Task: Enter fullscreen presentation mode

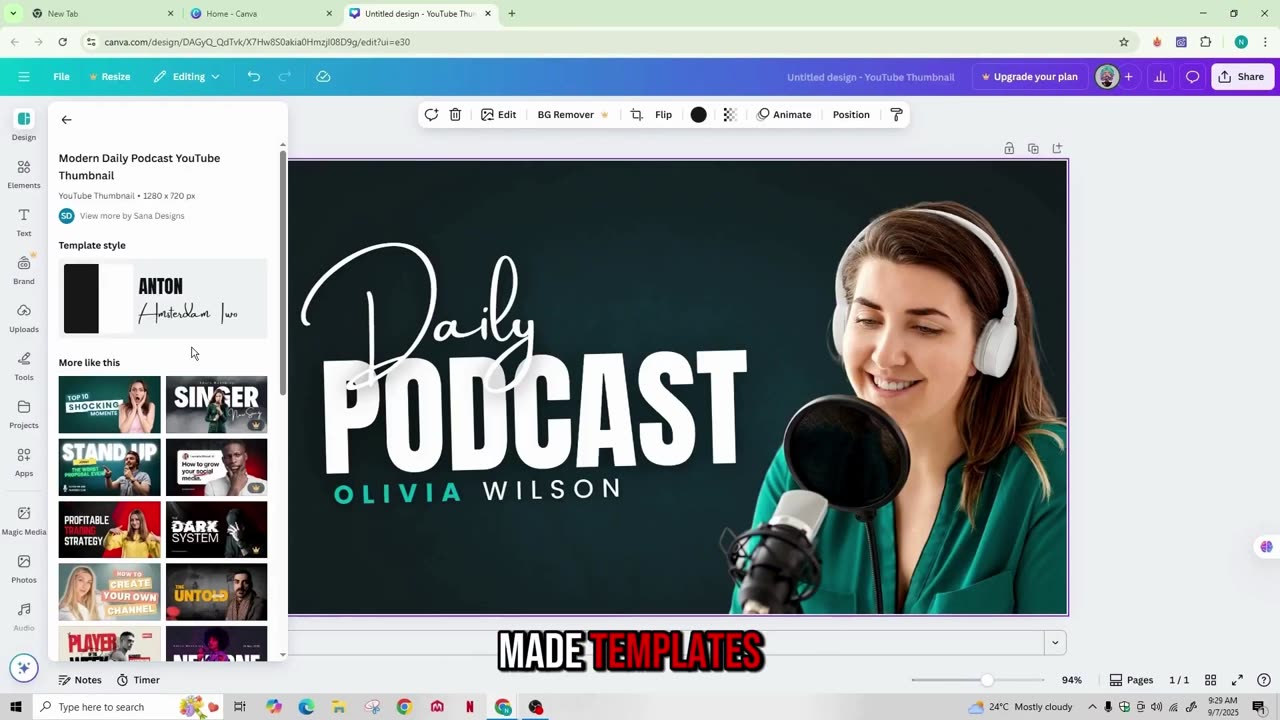Action: coord(1237,680)
